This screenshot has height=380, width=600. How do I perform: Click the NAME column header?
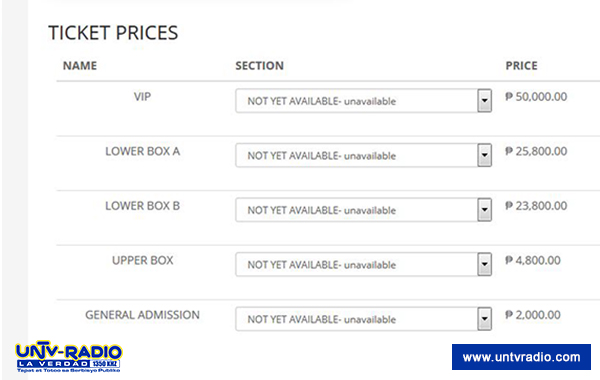pyautogui.click(x=80, y=66)
